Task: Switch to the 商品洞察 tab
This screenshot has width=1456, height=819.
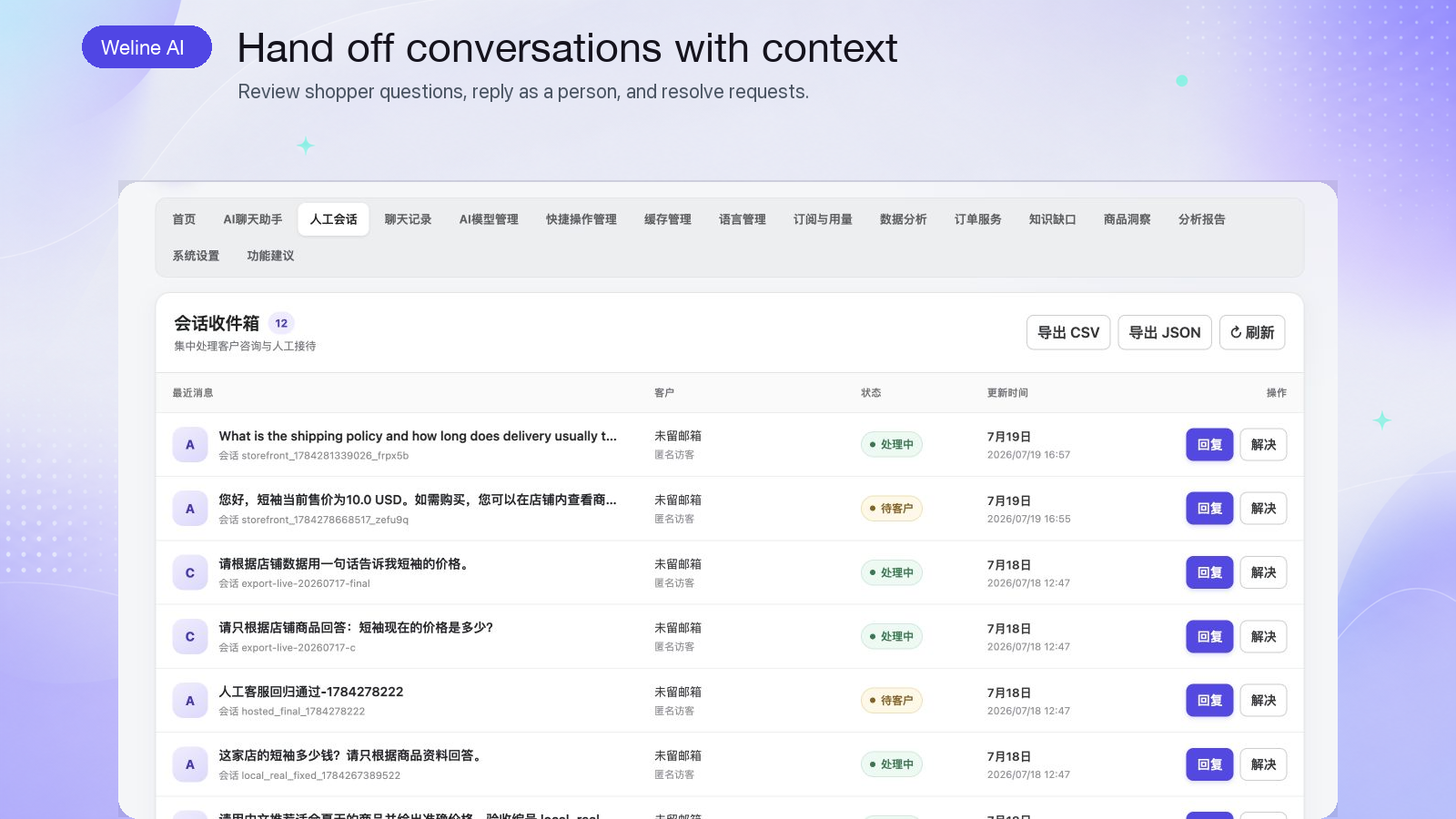Action: pos(1127,219)
